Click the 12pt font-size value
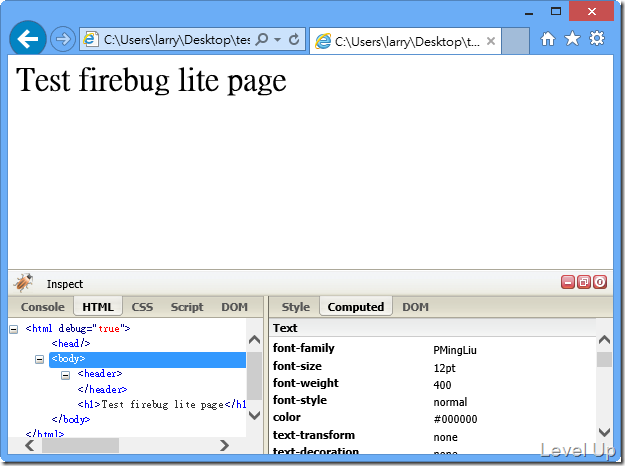The image size is (625, 466). [x=444, y=368]
